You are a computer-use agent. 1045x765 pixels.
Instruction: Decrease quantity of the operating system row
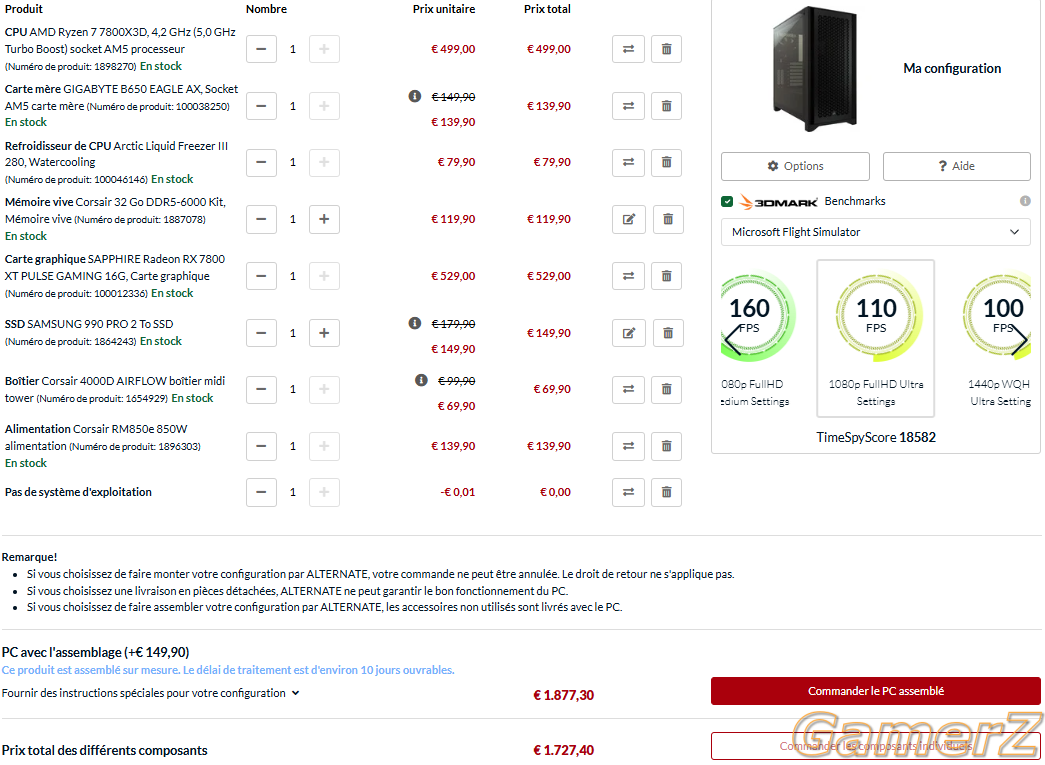click(261, 492)
